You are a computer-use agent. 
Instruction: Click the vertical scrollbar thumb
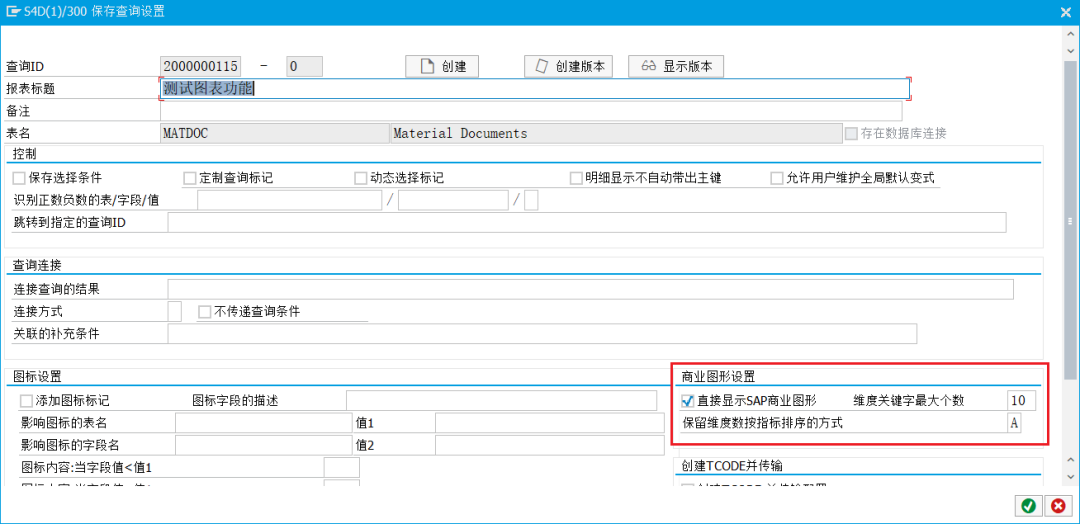[x=1070, y=220]
